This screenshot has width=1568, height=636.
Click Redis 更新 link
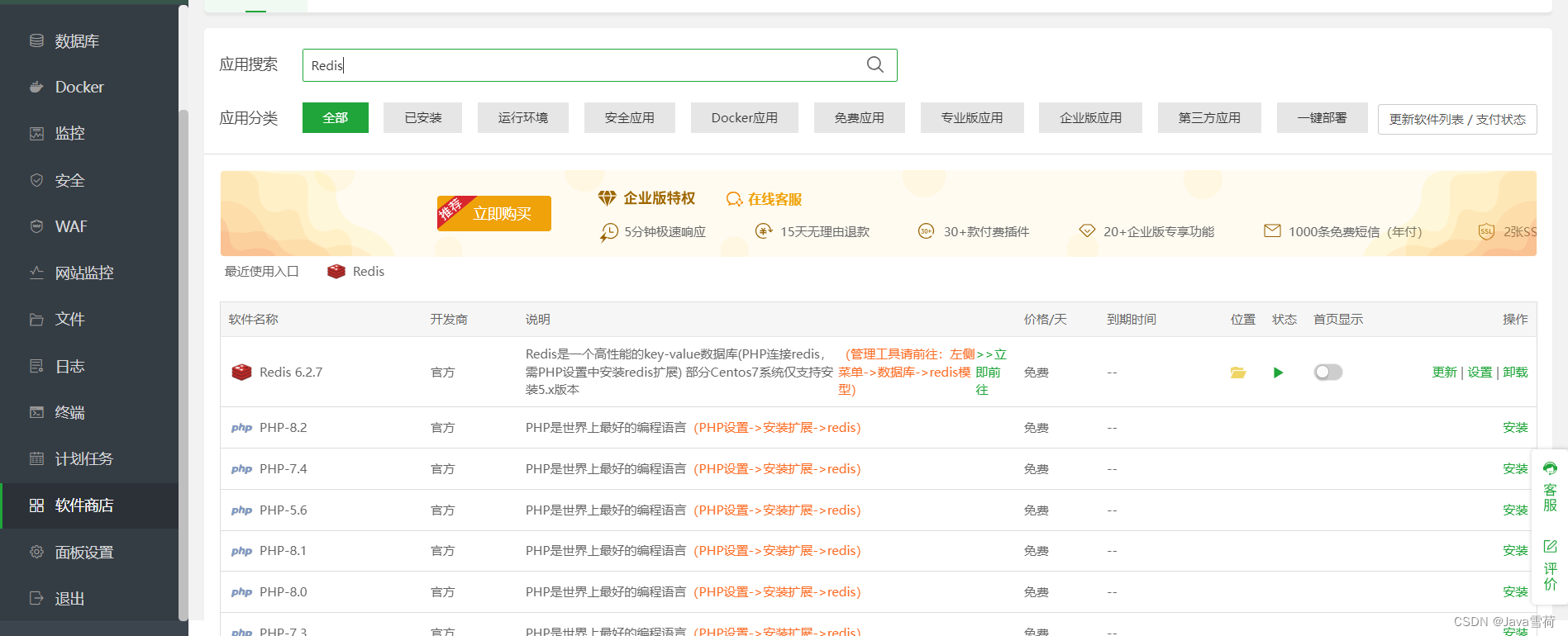[x=1444, y=373]
